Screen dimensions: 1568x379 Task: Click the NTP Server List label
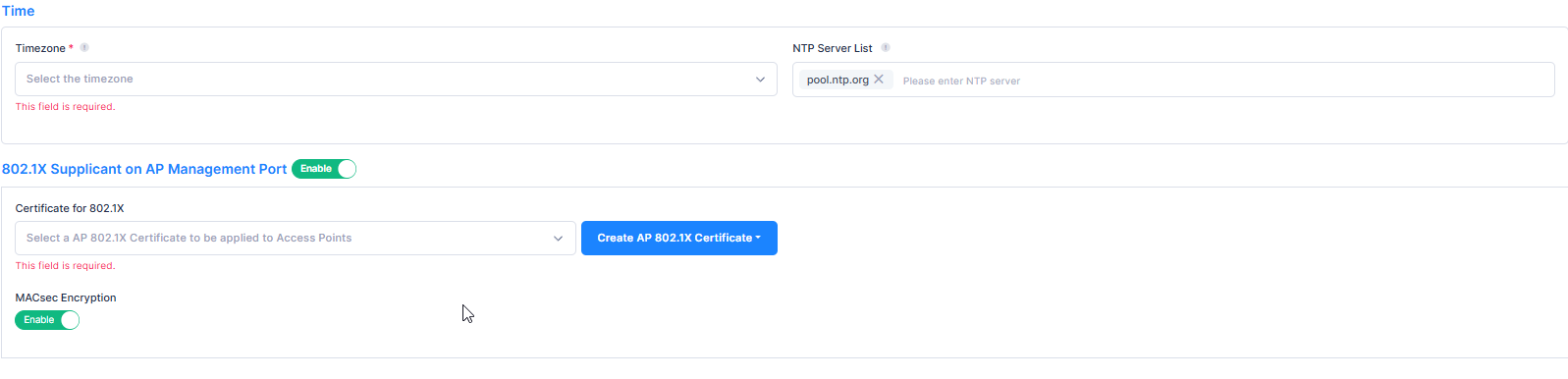click(833, 48)
